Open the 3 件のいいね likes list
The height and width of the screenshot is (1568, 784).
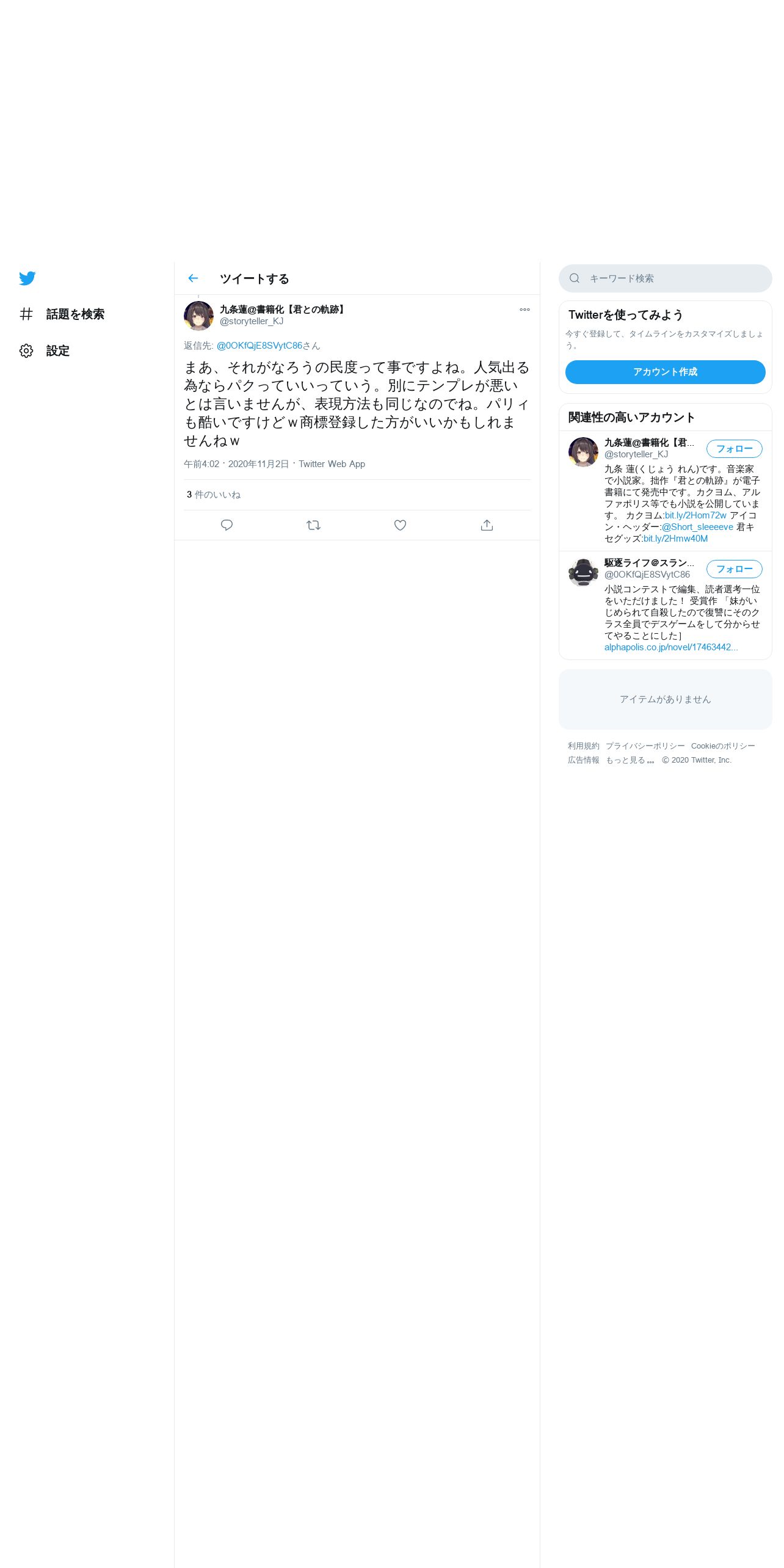click(214, 495)
